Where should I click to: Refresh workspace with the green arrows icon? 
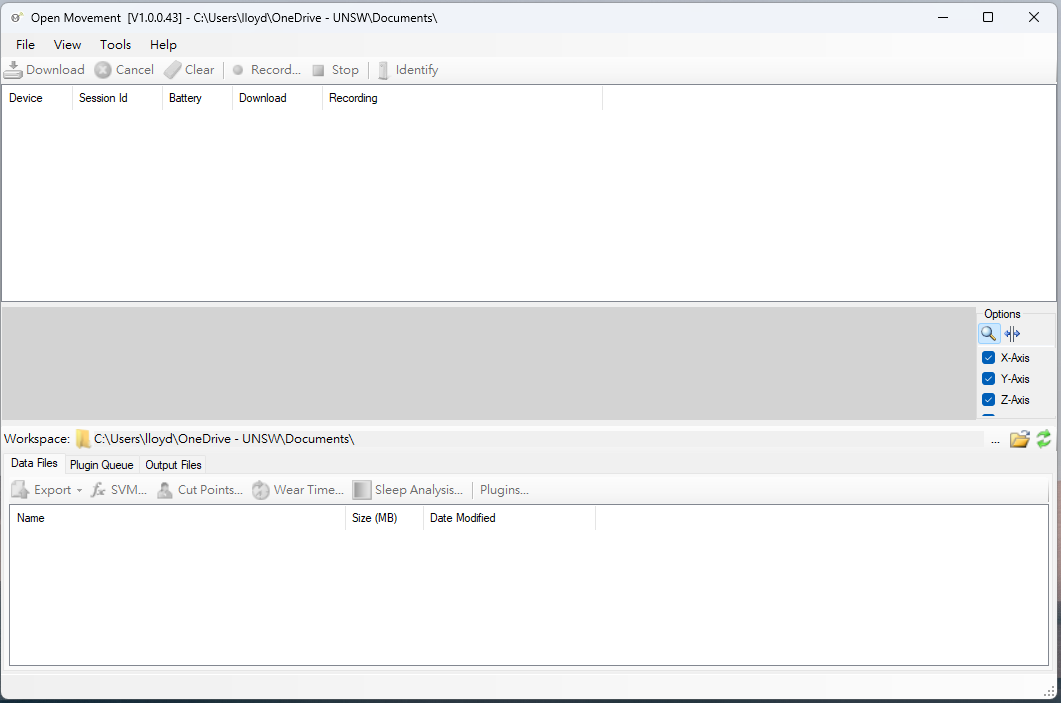pos(1044,439)
